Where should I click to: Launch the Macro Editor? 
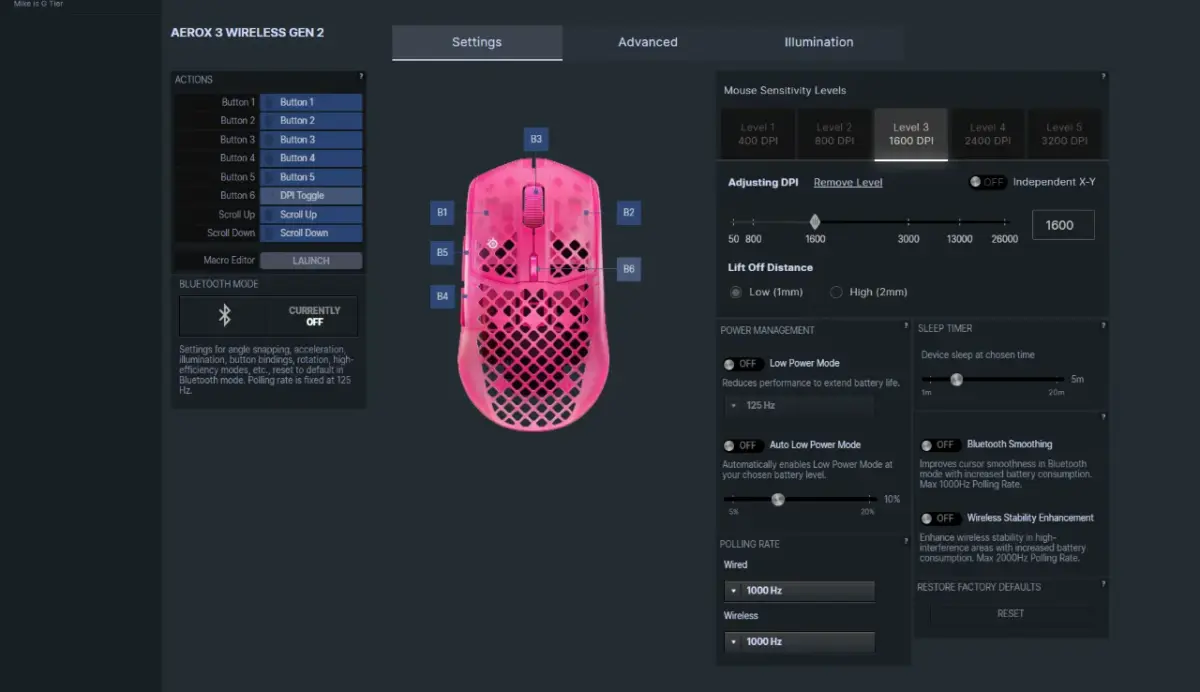[311, 260]
